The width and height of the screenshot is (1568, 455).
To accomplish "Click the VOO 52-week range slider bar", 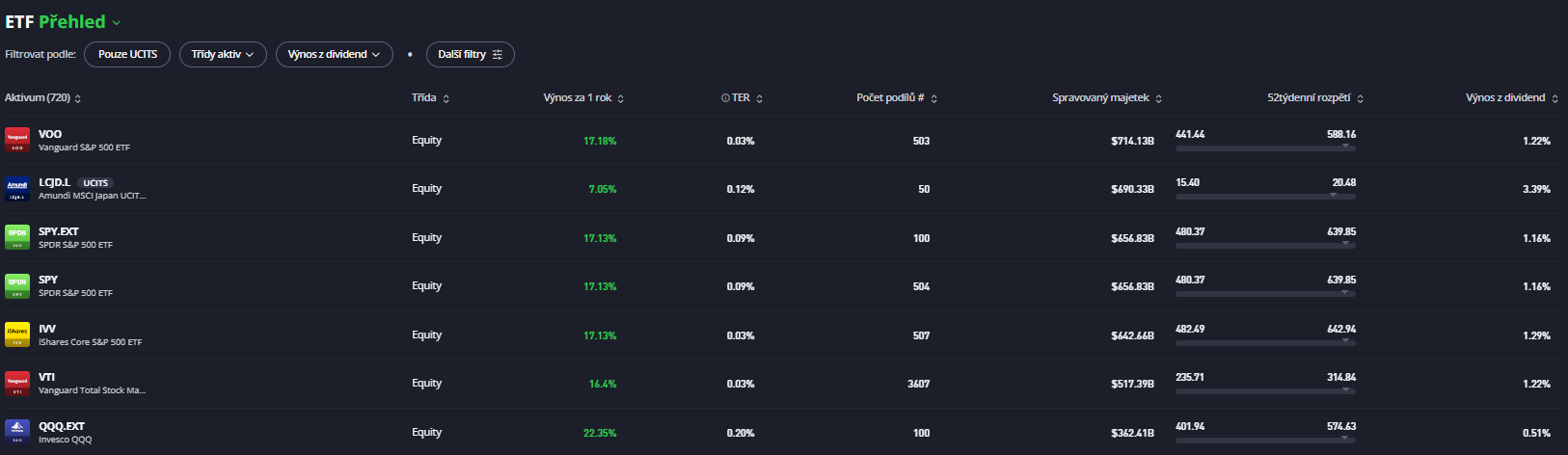I will tap(1265, 148).
